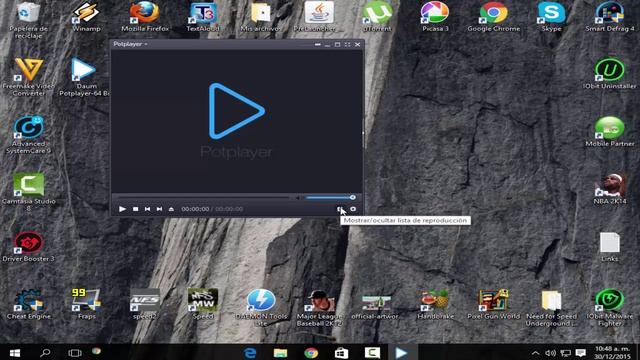
Task: Launch Driver Booster 3 shortcut
Action: pyautogui.click(x=28, y=247)
